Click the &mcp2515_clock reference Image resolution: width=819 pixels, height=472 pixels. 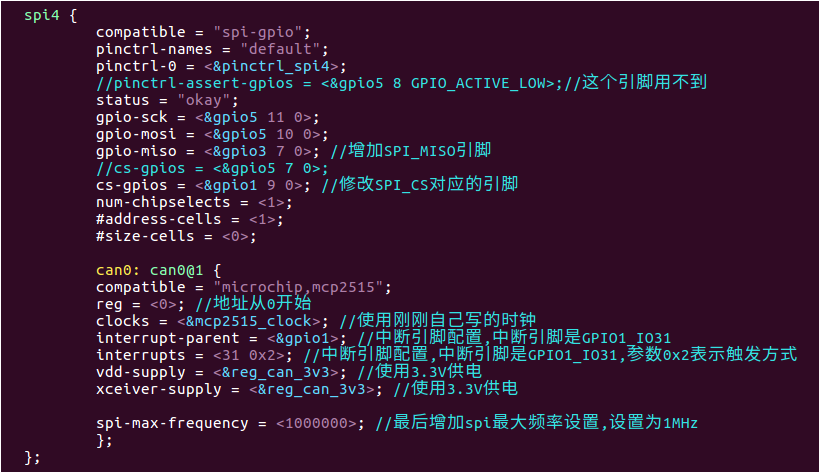[x=249, y=321]
